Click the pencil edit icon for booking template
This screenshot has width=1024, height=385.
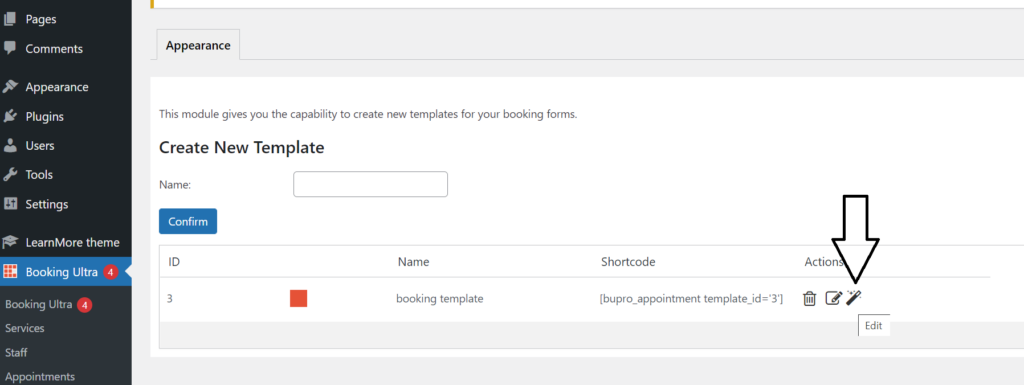pyautogui.click(x=833, y=299)
